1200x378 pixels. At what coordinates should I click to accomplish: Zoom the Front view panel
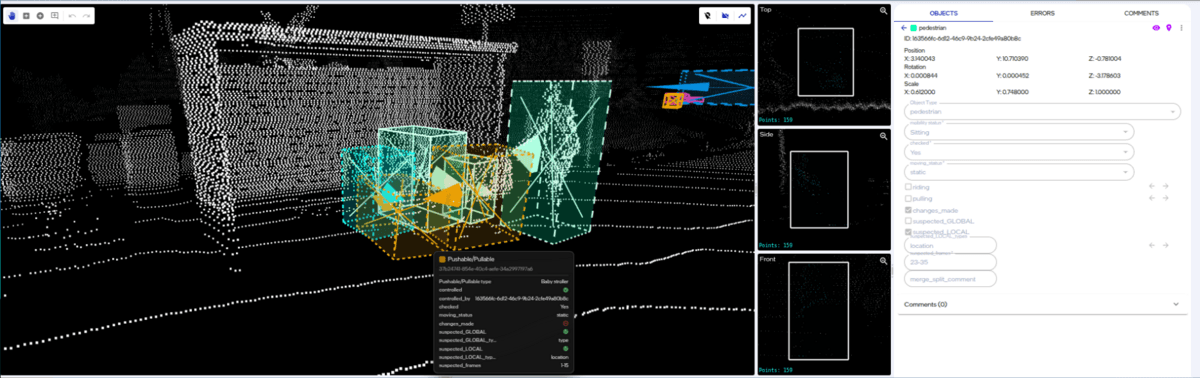(x=883, y=261)
